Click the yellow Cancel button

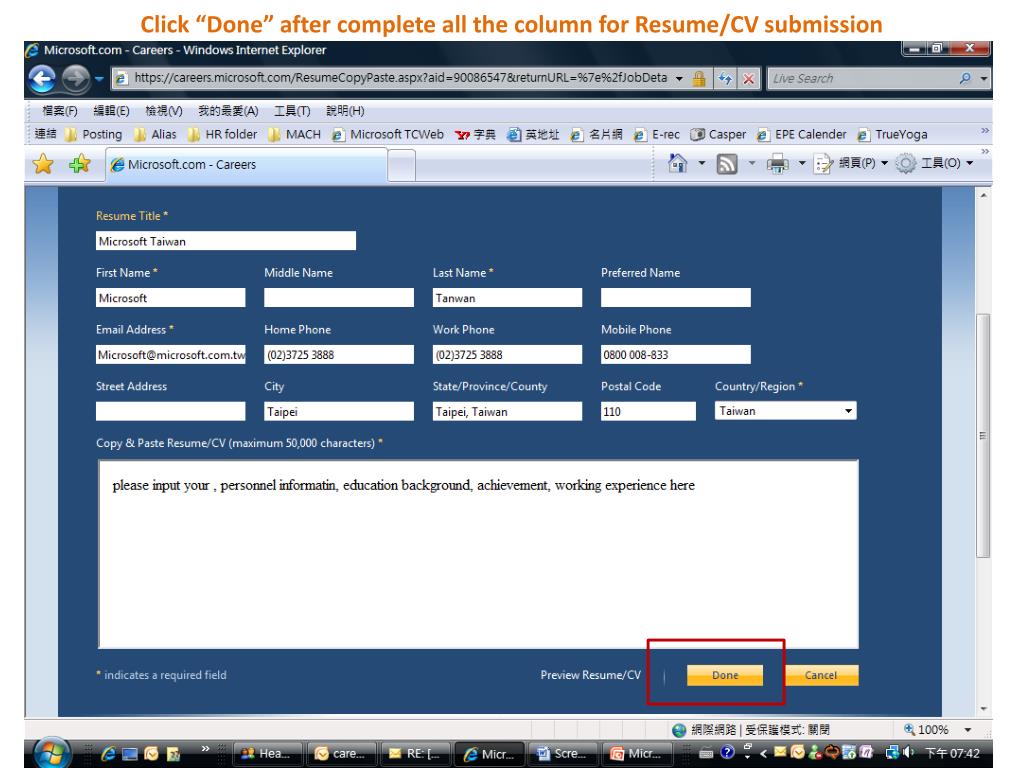(821, 675)
